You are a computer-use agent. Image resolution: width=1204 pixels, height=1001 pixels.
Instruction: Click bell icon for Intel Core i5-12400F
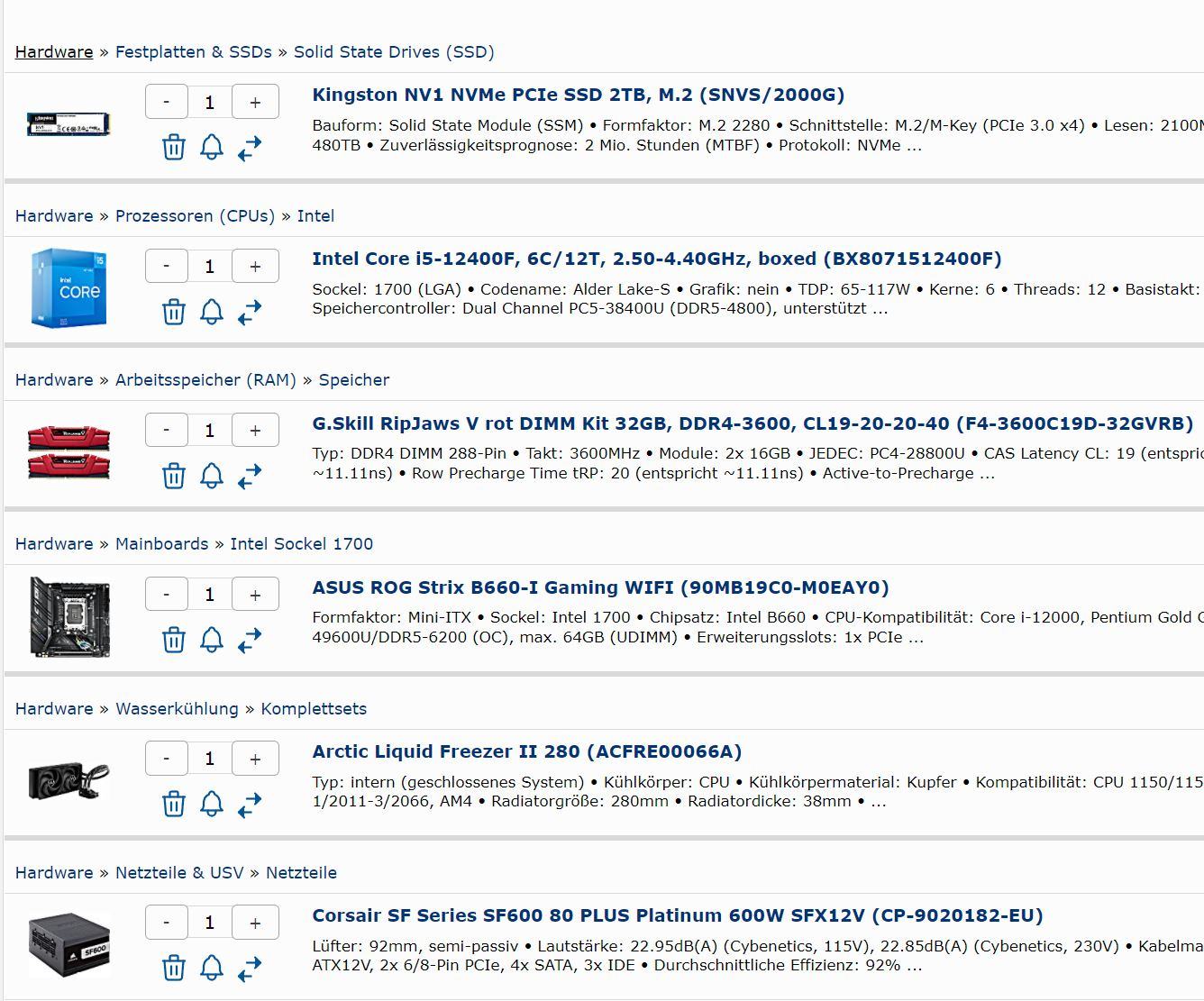(212, 312)
